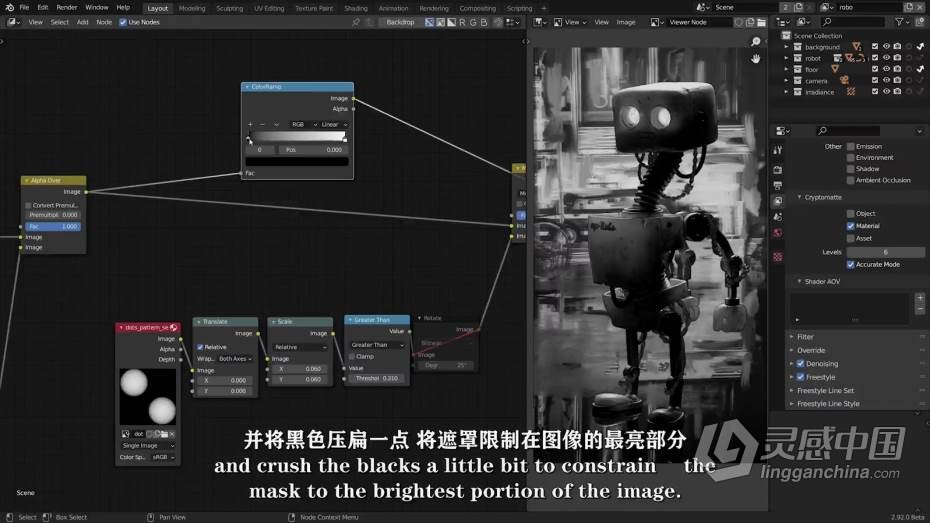Click the pan hand tool in image viewer
The height and width of the screenshot is (523, 930).
tap(756, 59)
